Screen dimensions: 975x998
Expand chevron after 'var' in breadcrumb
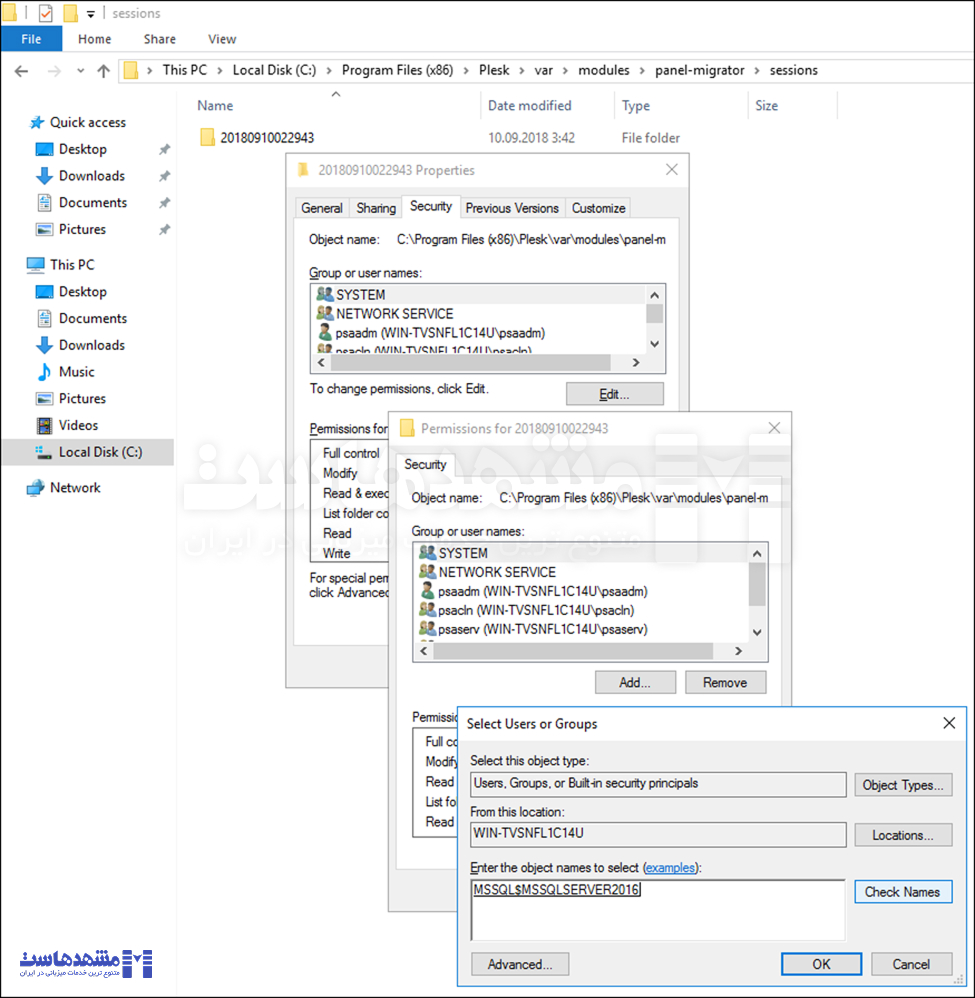[565, 71]
